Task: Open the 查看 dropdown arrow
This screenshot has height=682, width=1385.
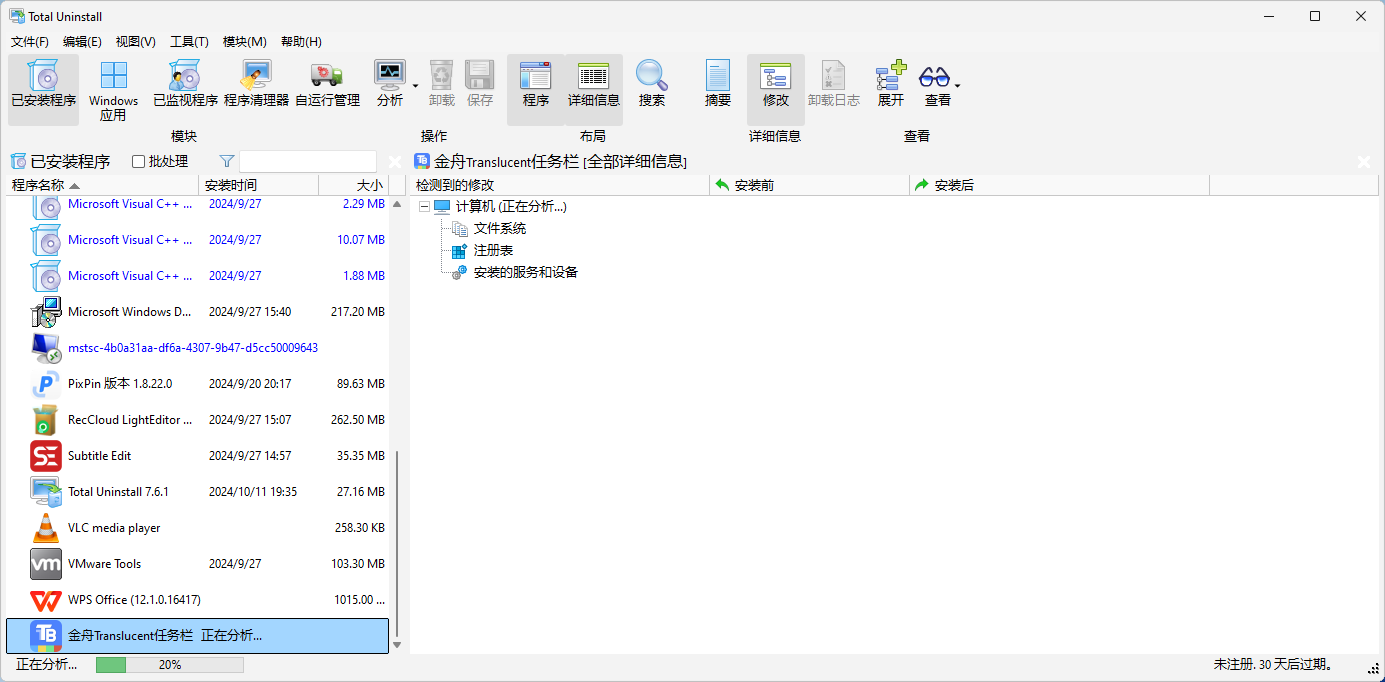Action: 958,86
